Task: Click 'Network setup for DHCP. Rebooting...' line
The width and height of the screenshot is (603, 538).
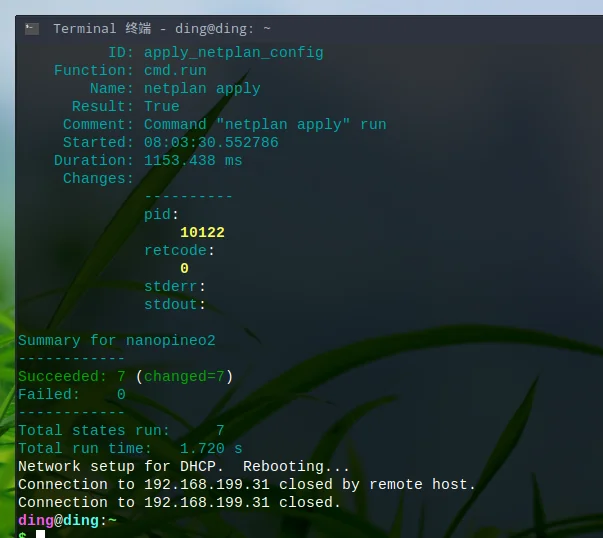Action: coord(184,466)
